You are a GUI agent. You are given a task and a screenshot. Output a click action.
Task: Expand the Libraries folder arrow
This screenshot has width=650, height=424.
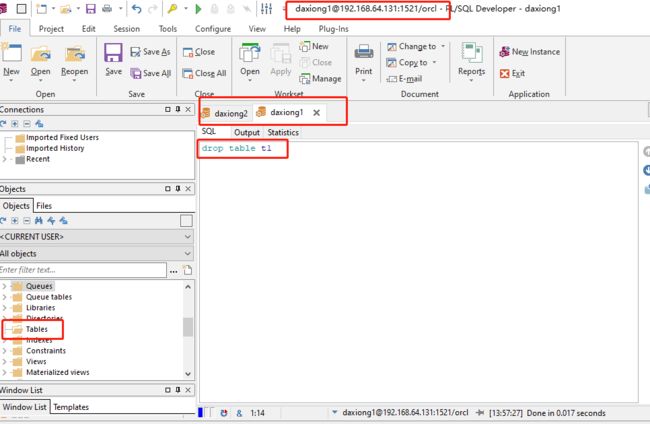pyautogui.click(x=4, y=308)
